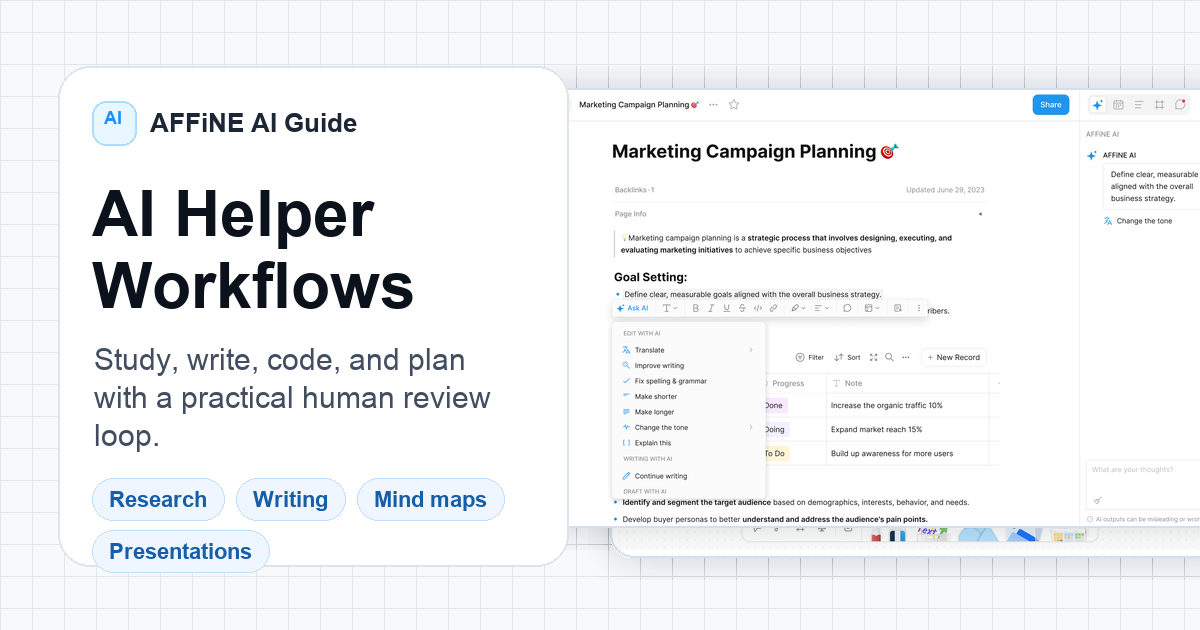Expand the Translate submenu
Screen dimensions: 1200x630
[688, 350]
